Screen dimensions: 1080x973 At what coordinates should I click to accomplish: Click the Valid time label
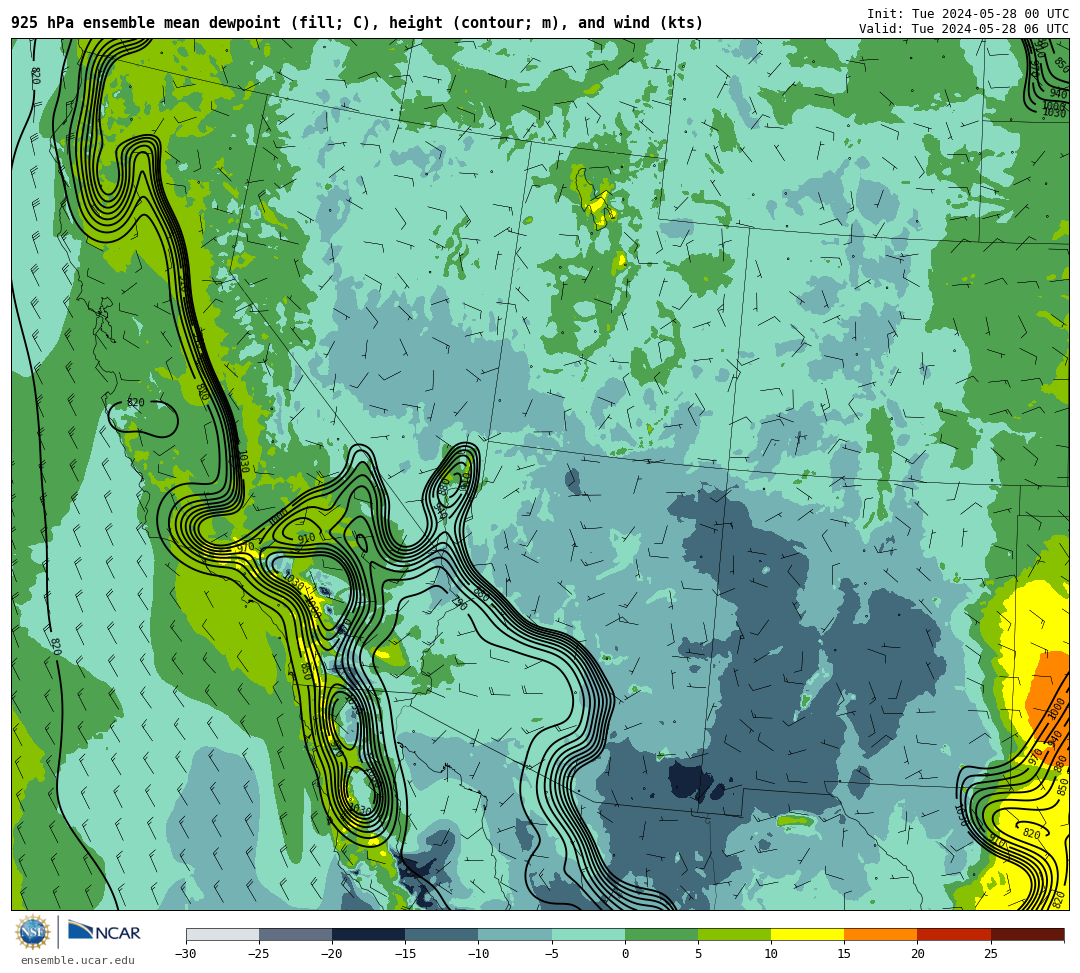coord(963,28)
